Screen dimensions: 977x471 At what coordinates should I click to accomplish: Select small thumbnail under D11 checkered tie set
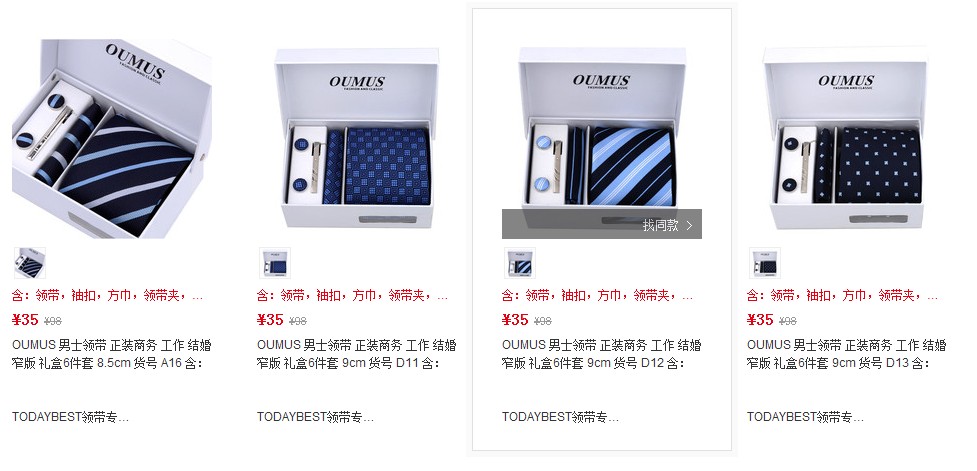coord(275,263)
